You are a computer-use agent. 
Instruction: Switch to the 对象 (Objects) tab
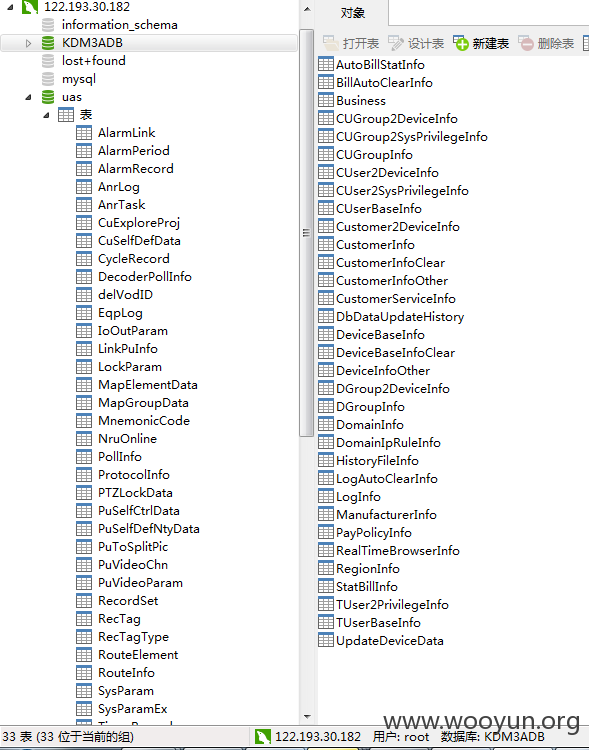coord(353,13)
